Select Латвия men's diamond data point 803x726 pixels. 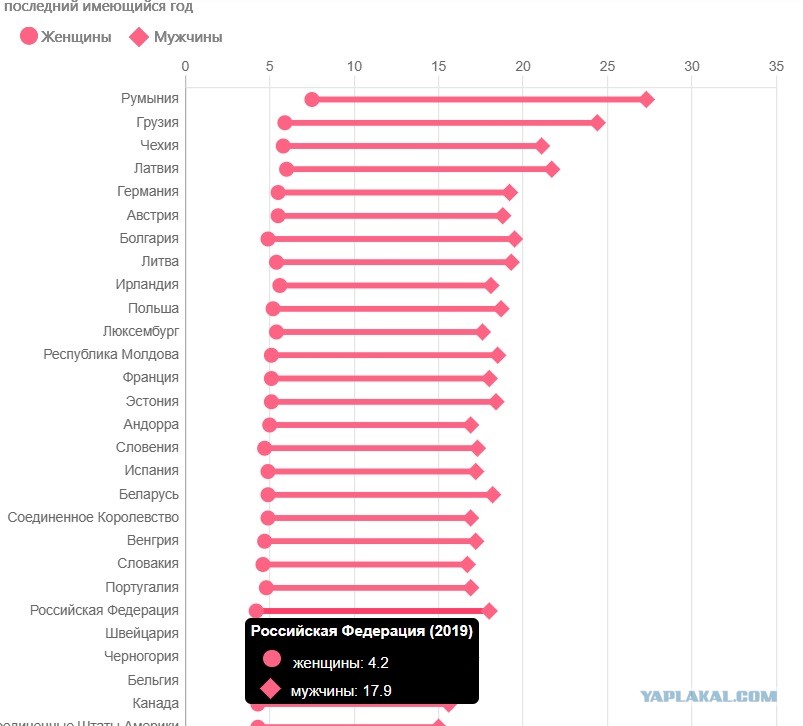click(x=552, y=169)
